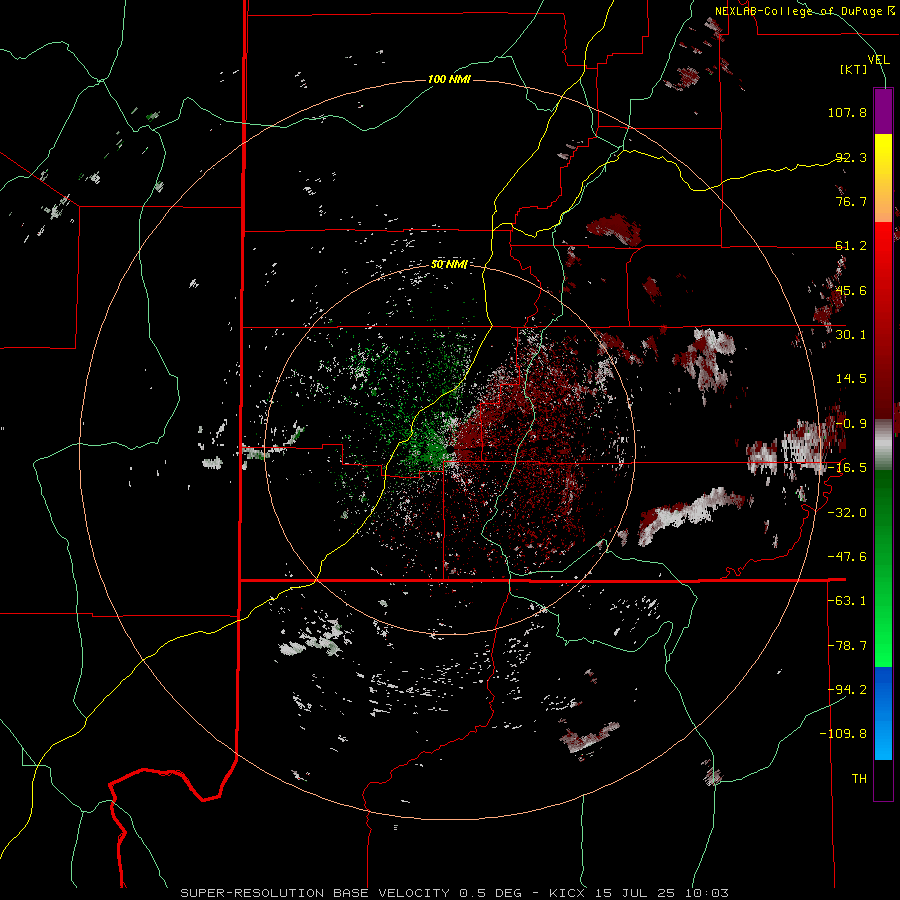Select the -32.0 legend value

847,512
